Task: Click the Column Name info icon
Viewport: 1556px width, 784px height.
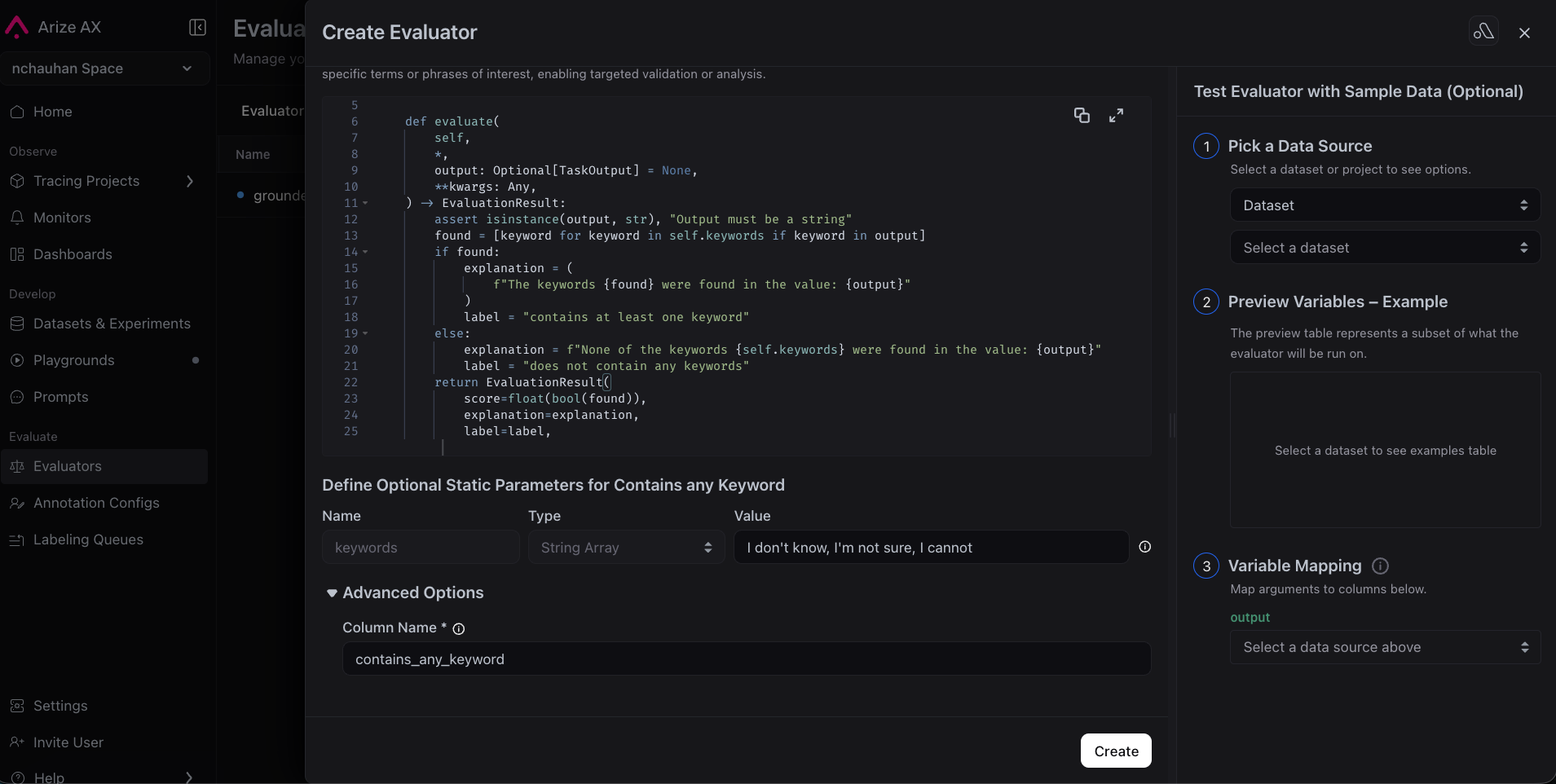Action: (x=459, y=629)
